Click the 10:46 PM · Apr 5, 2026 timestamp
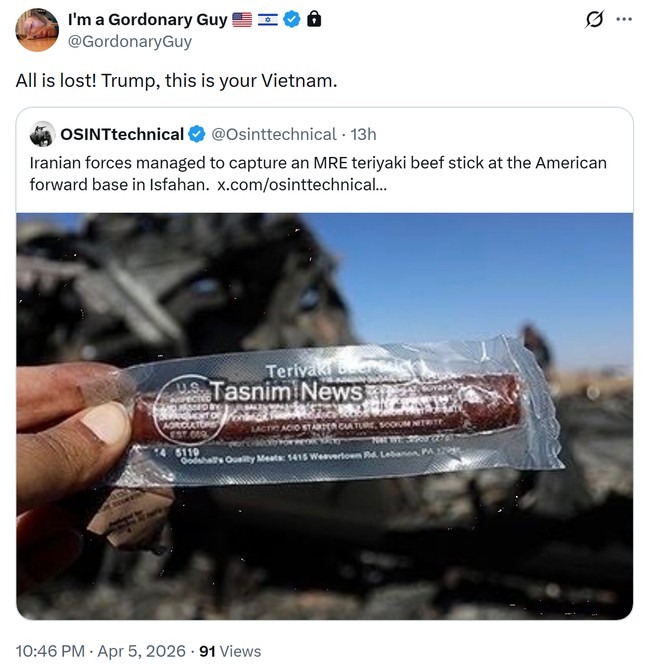The width and height of the screenshot is (650, 666). click(100, 651)
